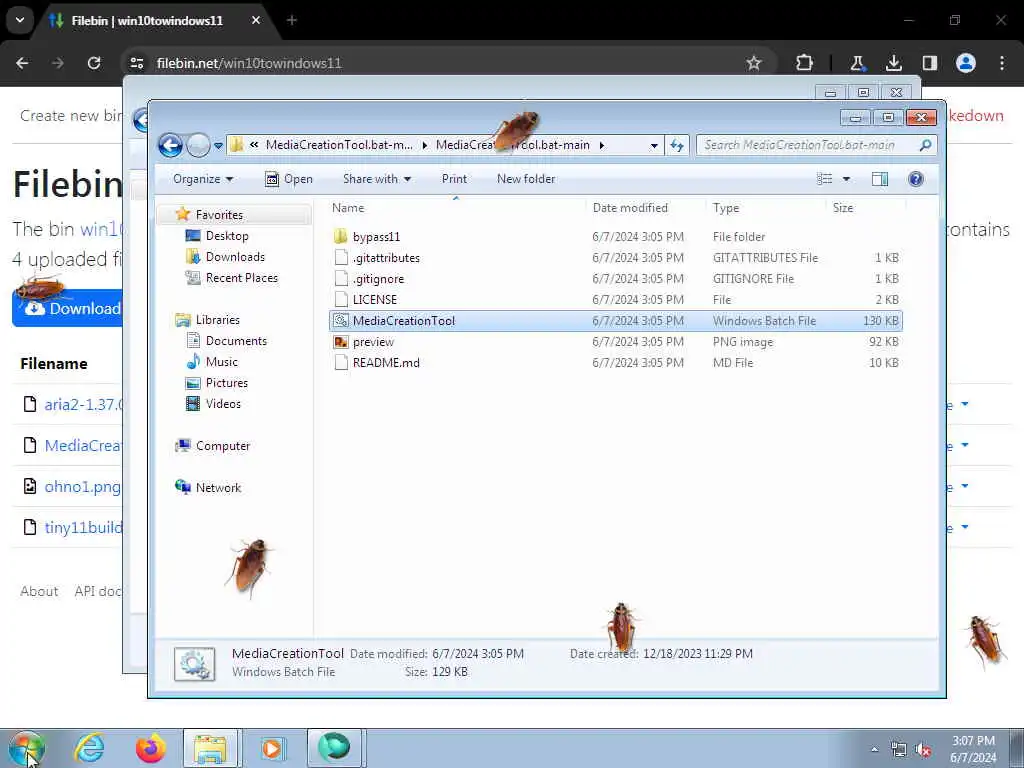1024x768 pixels.
Task: Open the browser three-dot menu
Action: (1002, 63)
